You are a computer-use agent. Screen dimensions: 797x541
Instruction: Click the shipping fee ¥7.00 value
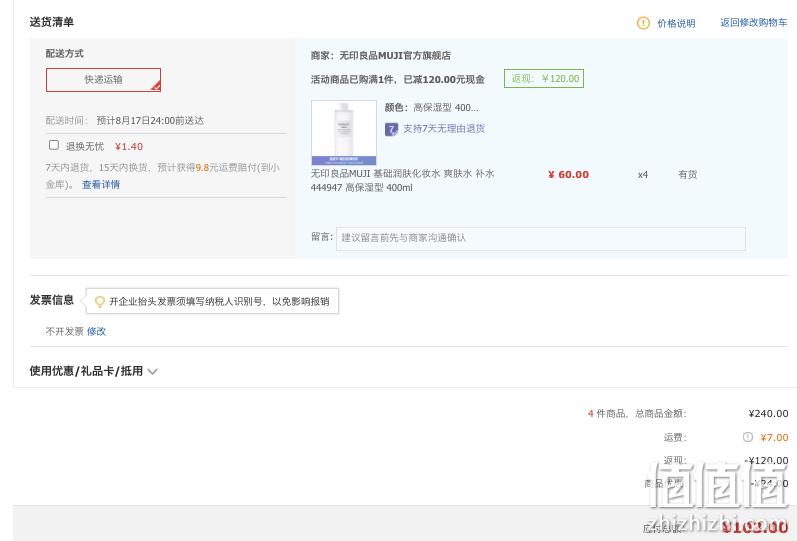pos(774,437)
